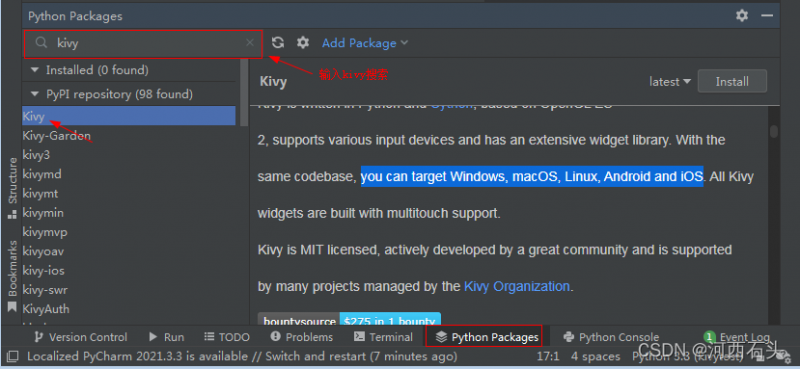The width and height of the screenshot is (800, 369).
Task: Open the Bookmarks side tool window
Action: click(13, 276)
